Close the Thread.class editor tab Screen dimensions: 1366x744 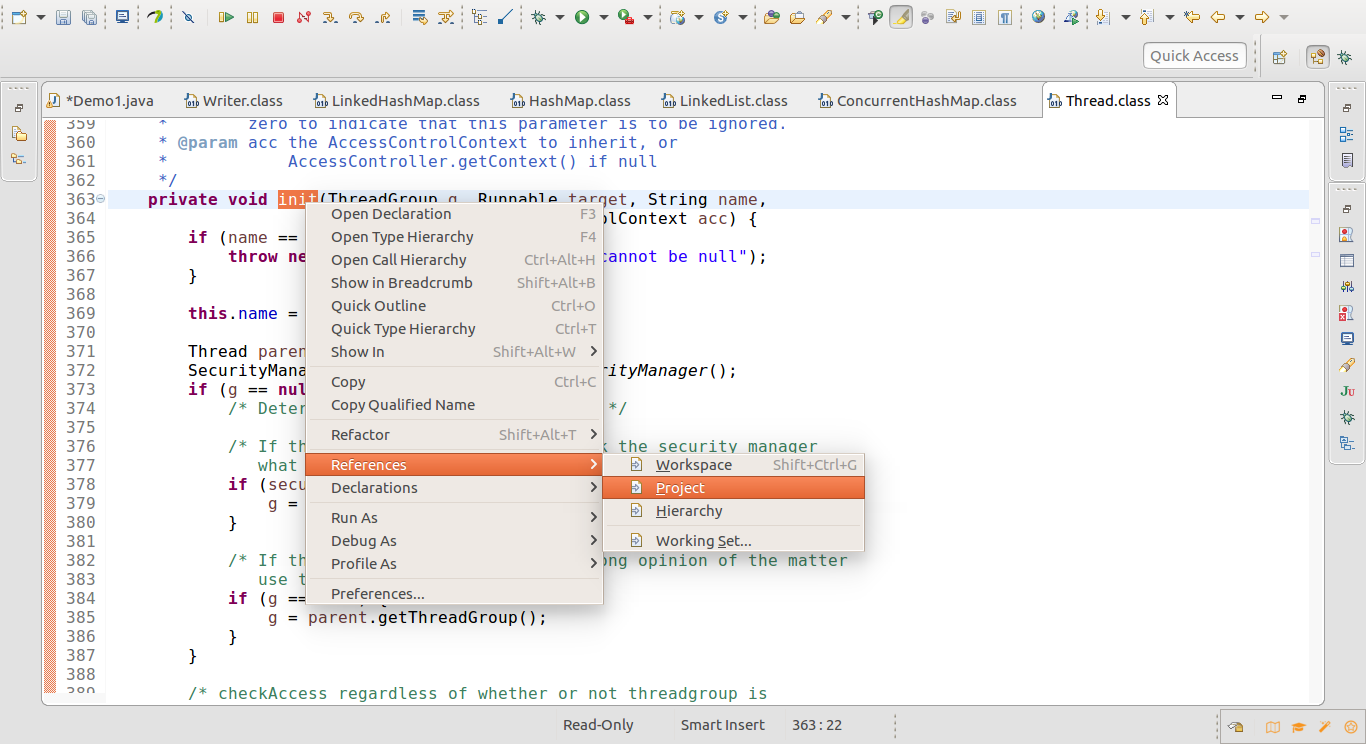[x=1162, y=101]
